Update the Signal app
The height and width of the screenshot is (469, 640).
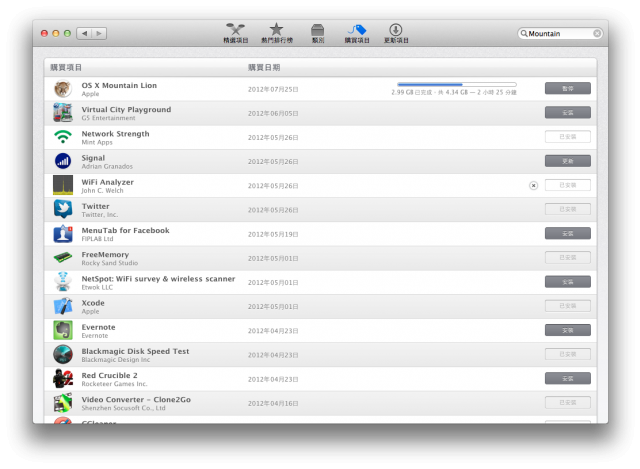(x=567, y=161)
